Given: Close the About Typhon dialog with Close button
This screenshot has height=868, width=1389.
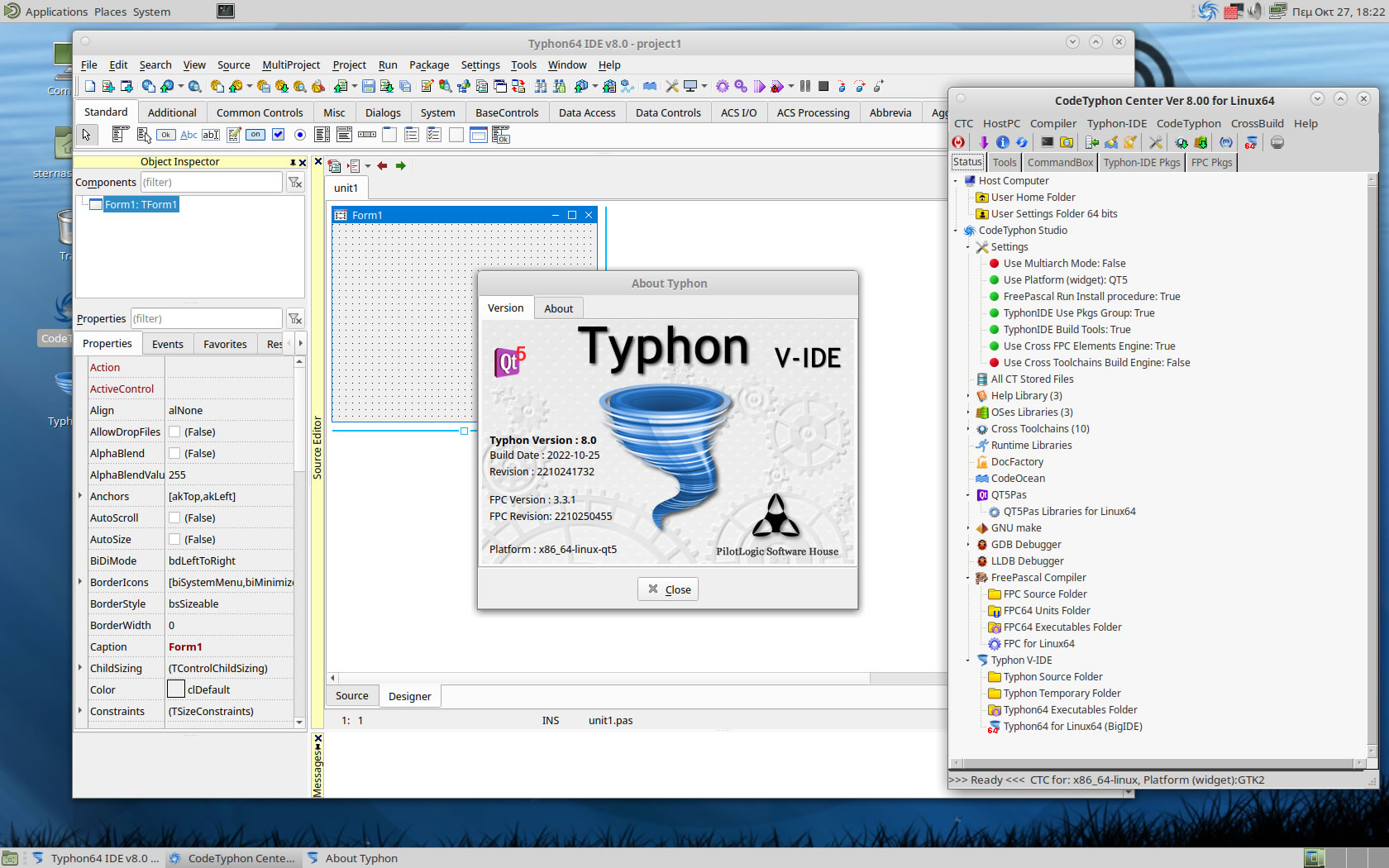Looking at the screenshot, I should click(669, 589).
